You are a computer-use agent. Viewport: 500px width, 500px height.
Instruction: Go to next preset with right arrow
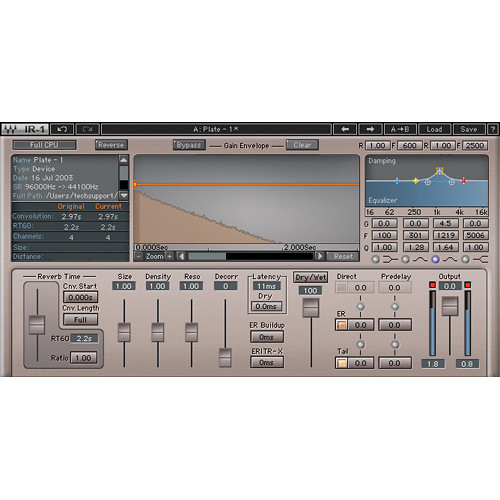coord(370,129)
